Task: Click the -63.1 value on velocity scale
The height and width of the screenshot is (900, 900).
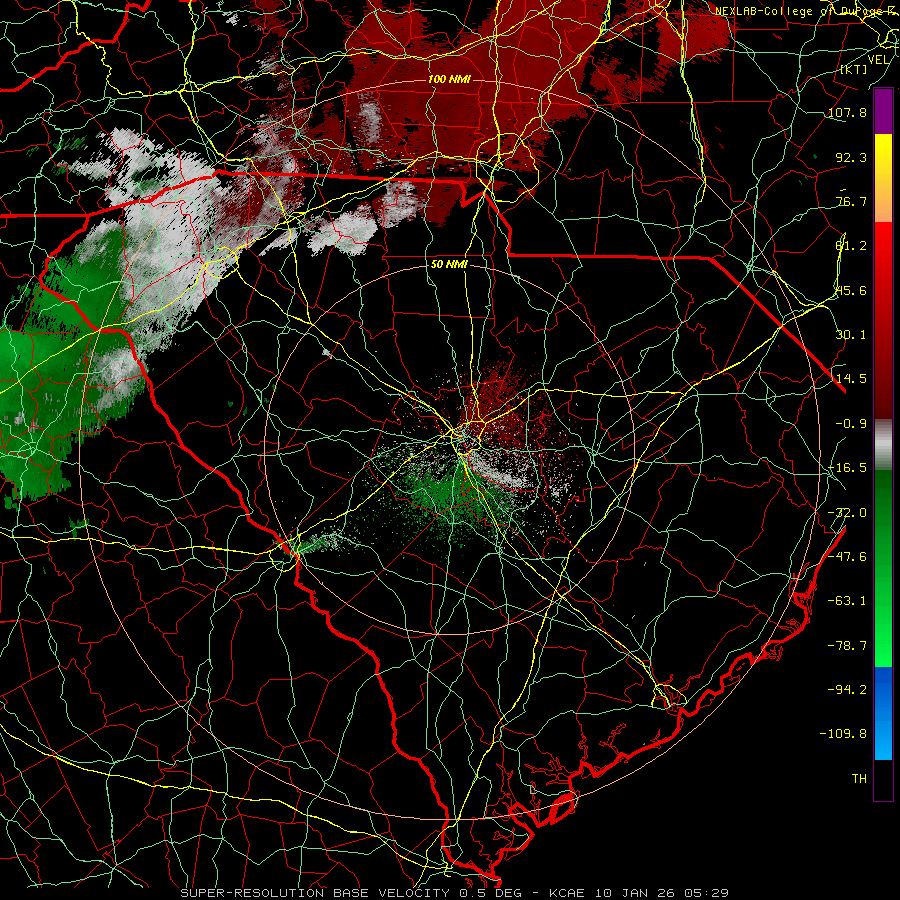Action: pyautogui.click(x=847, y=601)
